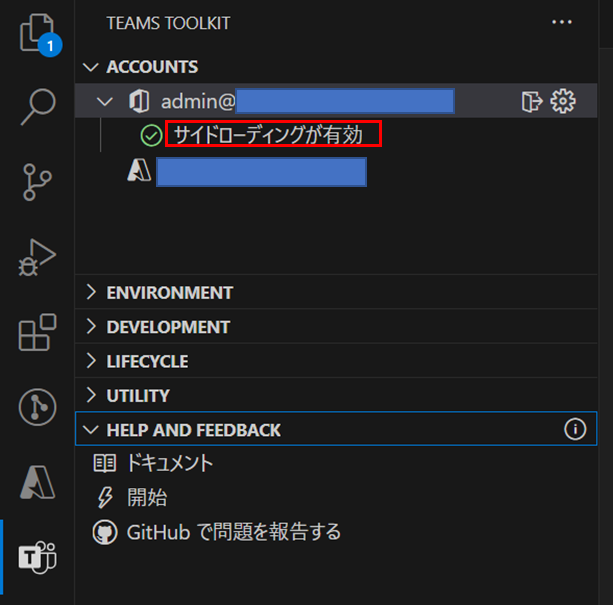613x605 pixels.
Task: Click the lightning bolt 開始 icon
Action: pos(105,498)
